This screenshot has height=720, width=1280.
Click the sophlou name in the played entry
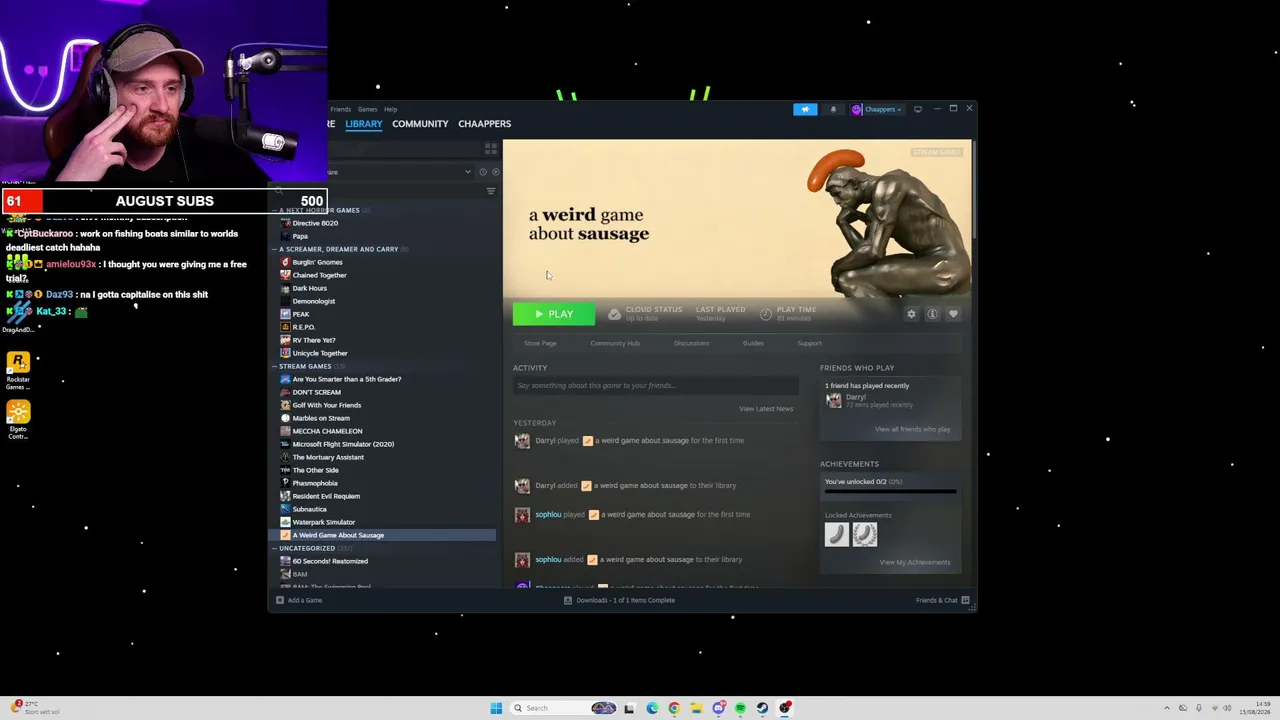click(548, 515)
